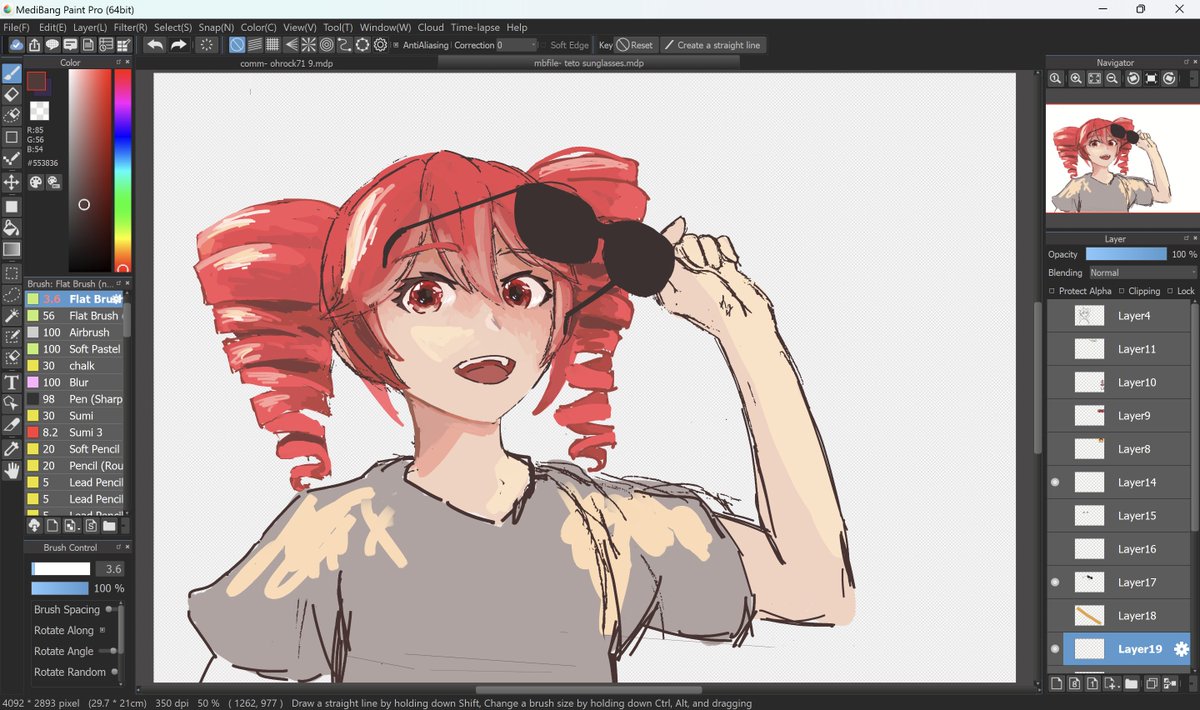Select the Airbrush brush

coord(75,332)
